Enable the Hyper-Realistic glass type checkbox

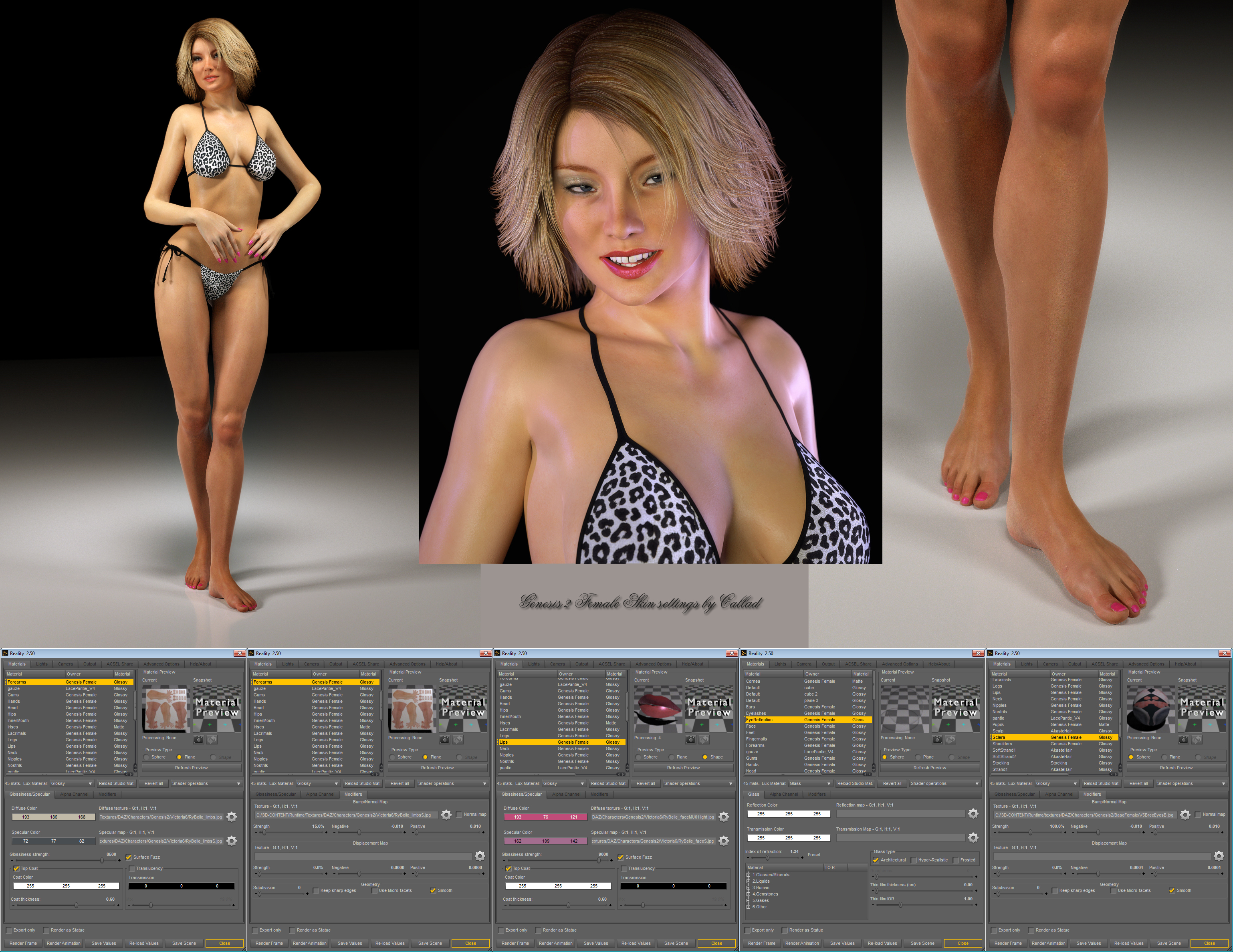click(x=914, y=860)
